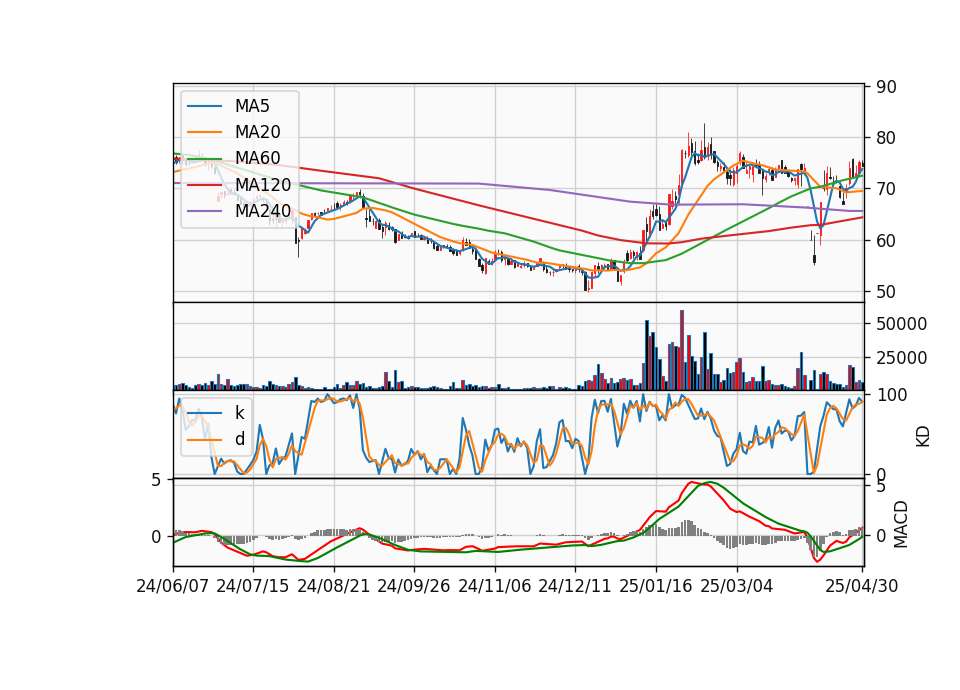Click the MA120 legend label

point(263,184)
